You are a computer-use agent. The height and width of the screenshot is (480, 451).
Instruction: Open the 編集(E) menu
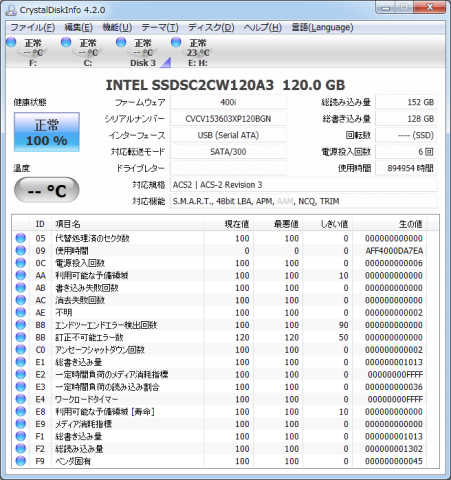pos(78,27)
